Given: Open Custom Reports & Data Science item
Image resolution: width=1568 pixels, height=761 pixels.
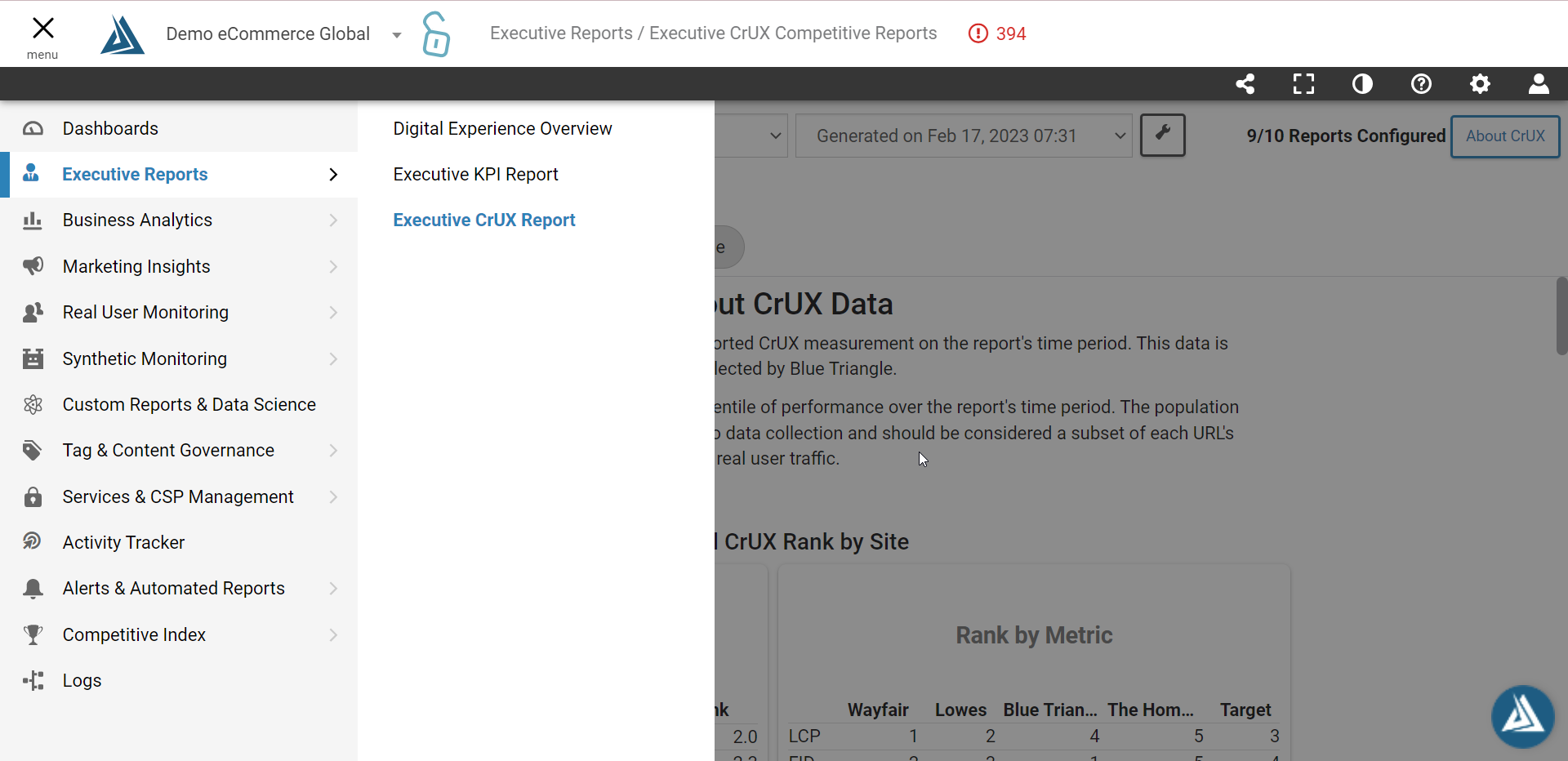Looking at the screenshot, I should (179, 404).
